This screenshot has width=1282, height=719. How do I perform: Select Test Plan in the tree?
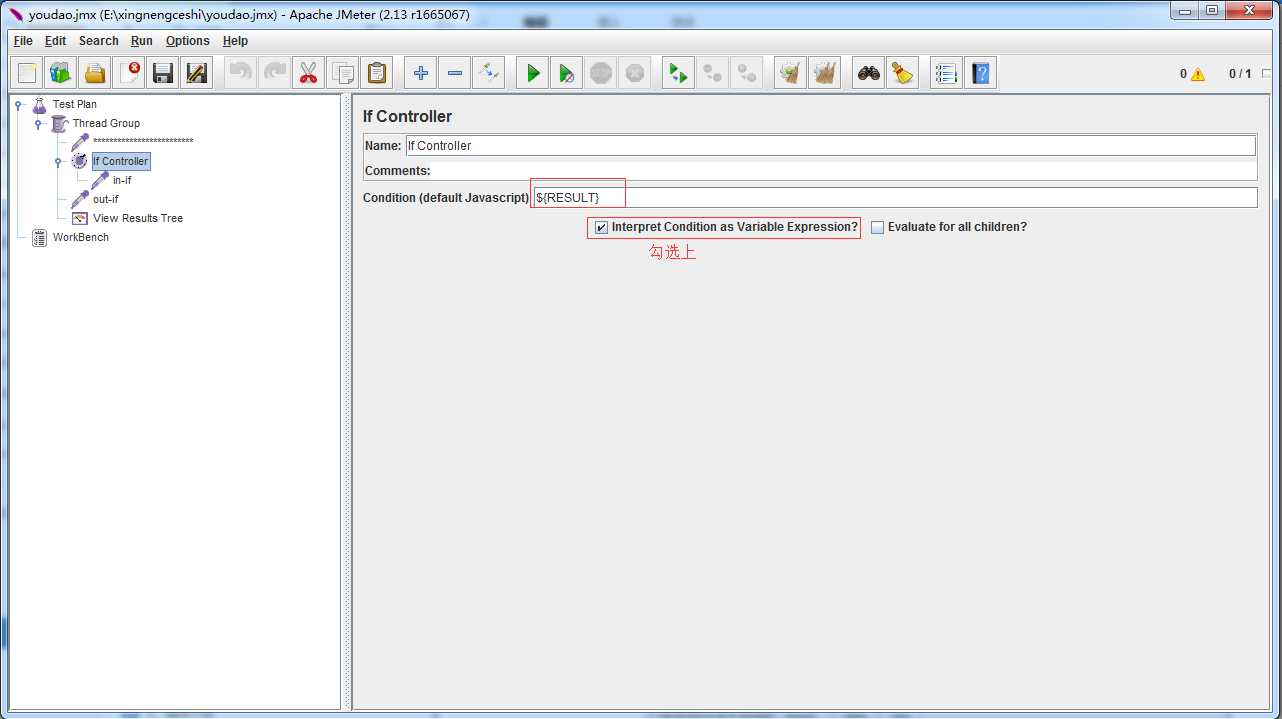pyautogui.click(x=75, y=104)
